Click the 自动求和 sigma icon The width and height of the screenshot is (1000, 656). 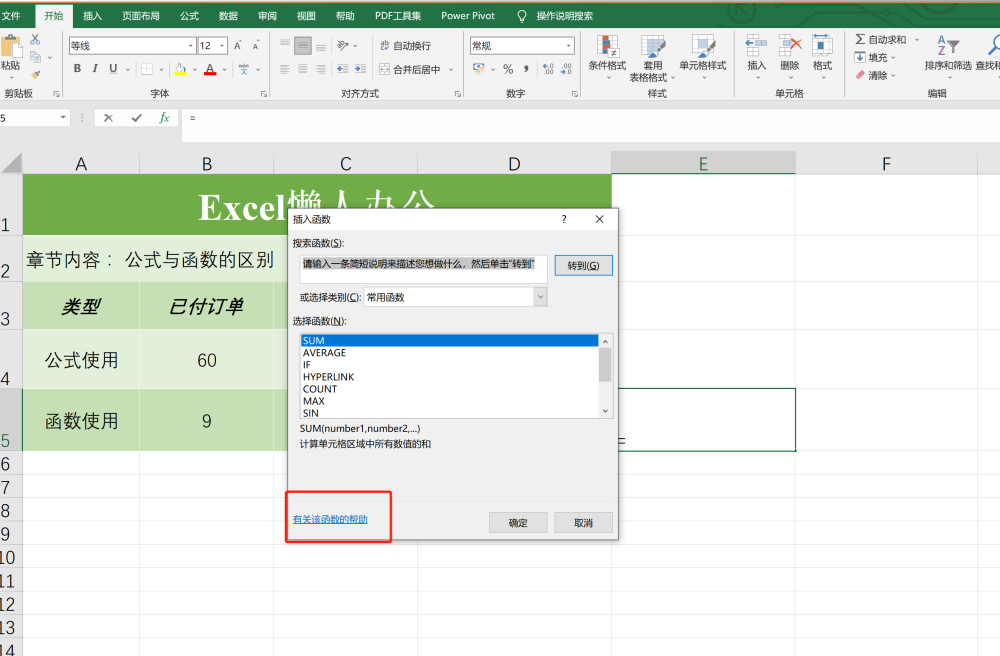860,40
